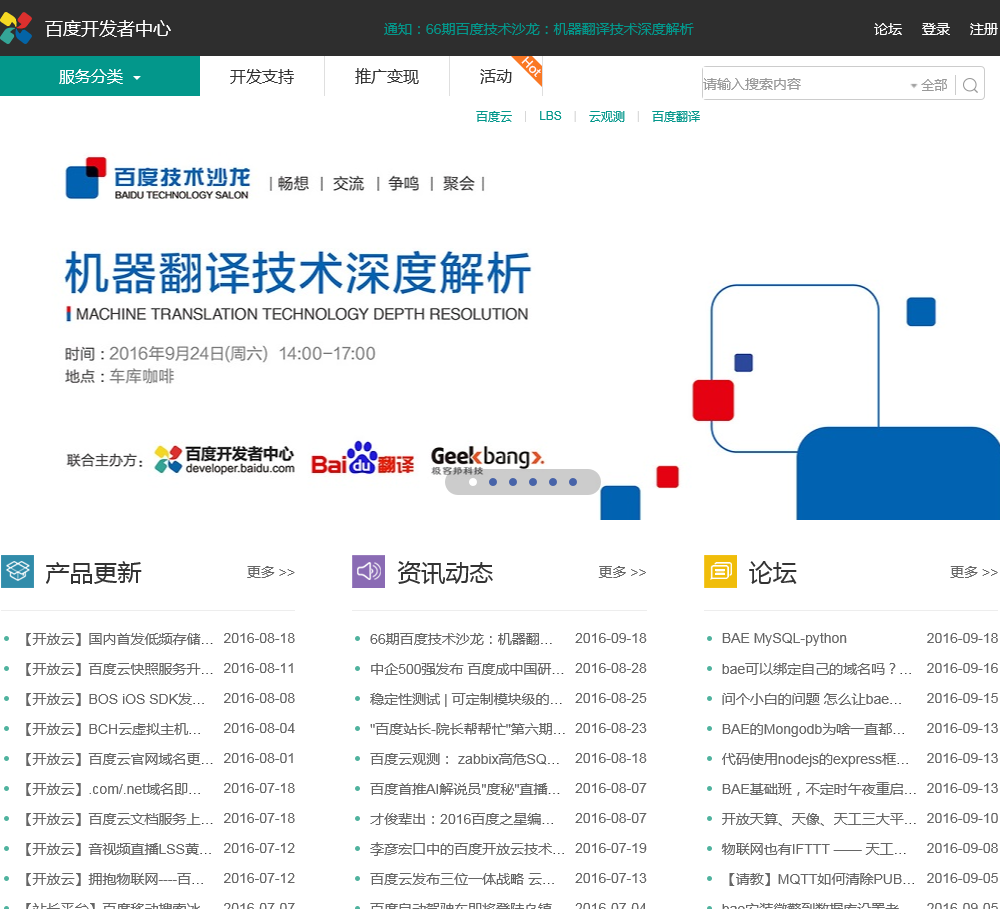1000x909 pixels.
Task: Open the 百度云 quick link
Action: pos(494,116)
